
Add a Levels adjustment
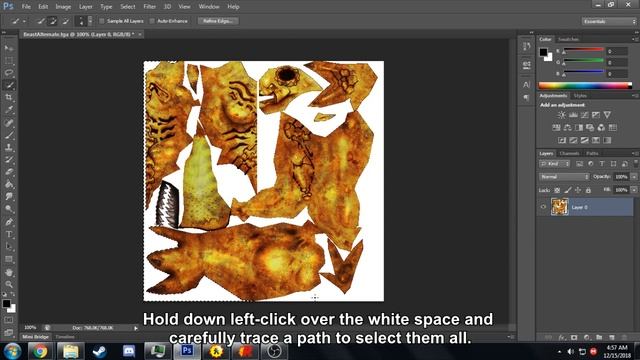pyautogui.click(x=573, y=115)
